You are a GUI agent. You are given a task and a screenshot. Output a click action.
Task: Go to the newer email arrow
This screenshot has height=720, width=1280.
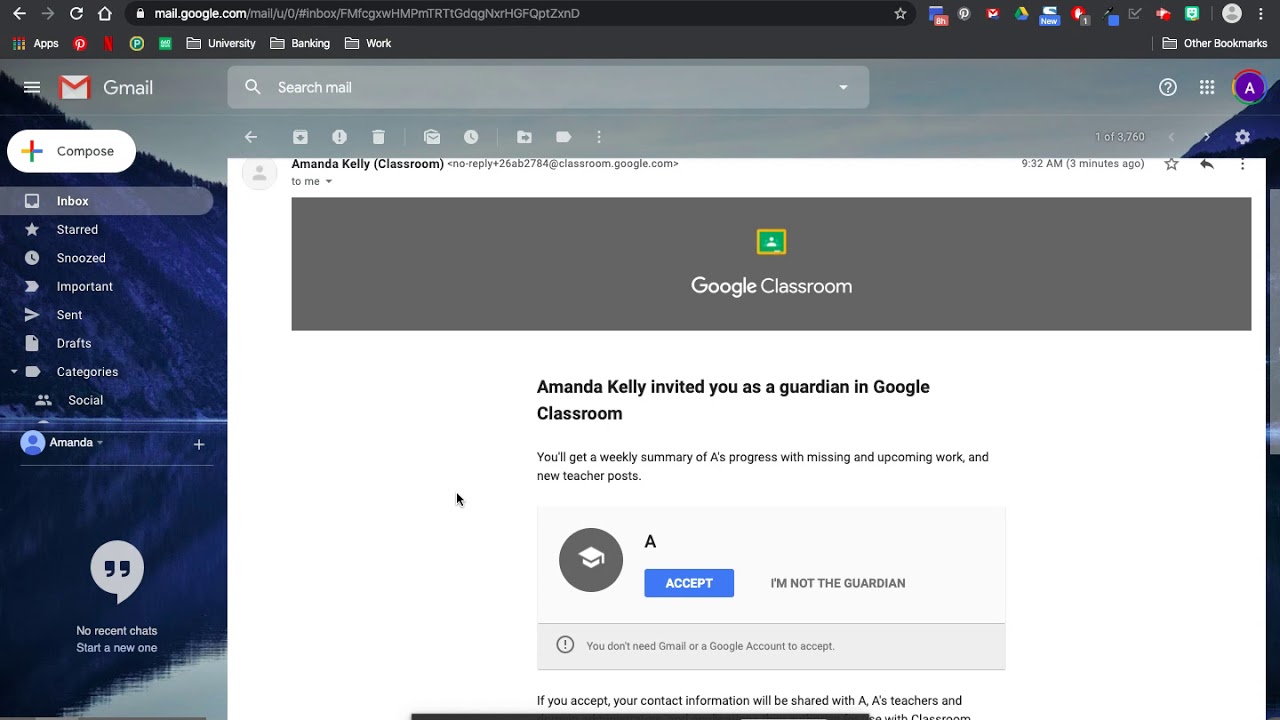(1171, 137)
